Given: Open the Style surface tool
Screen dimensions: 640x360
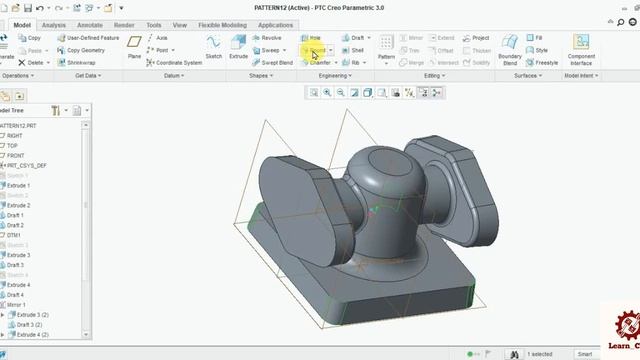Looking at the screenshot, I should (x=537, y=50).
